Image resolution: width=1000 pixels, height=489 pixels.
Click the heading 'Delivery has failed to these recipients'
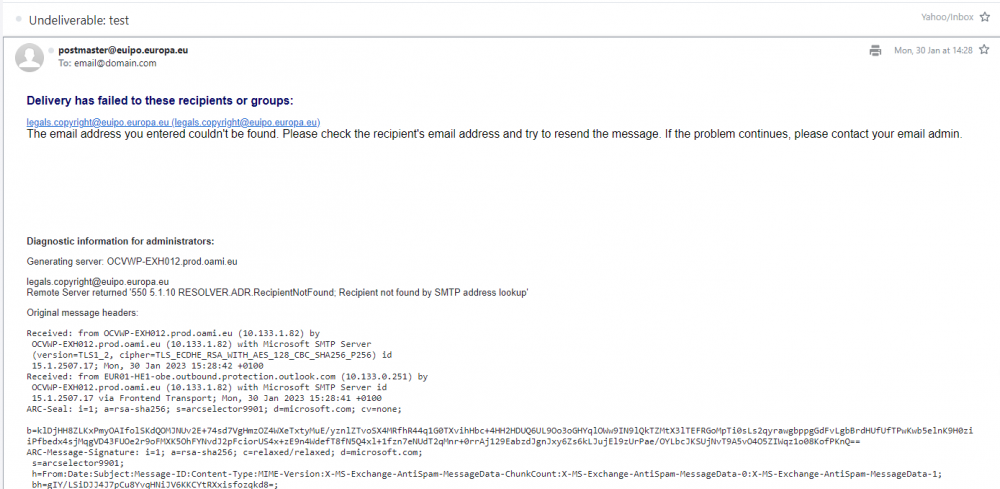click(x=160, y=101)
